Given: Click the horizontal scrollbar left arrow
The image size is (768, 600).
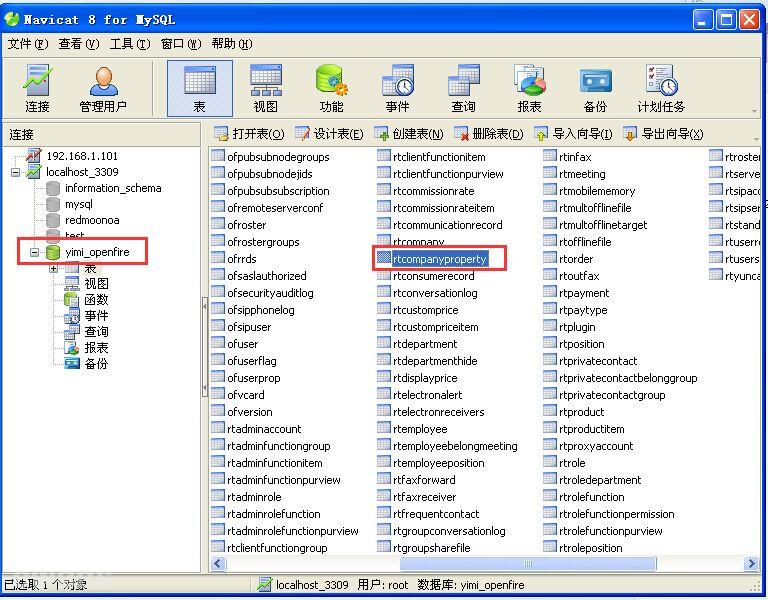Looking at the screenshot, I should click(218, 564).
